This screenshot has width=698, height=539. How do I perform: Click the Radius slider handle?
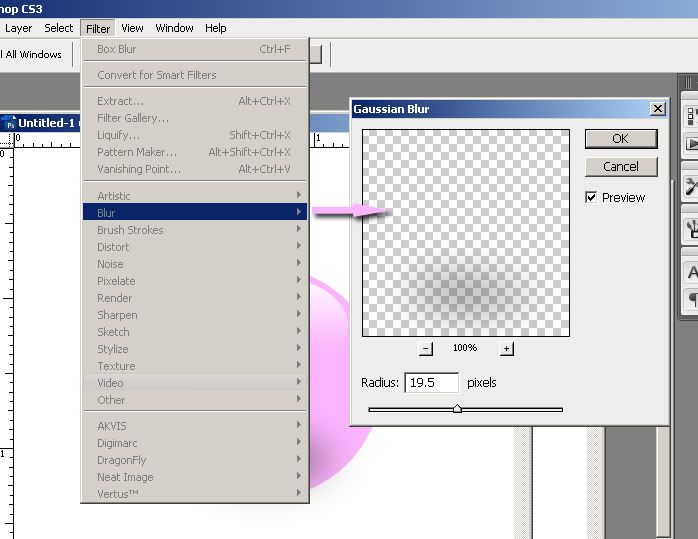pyautogui.click(x=457, y=409)
